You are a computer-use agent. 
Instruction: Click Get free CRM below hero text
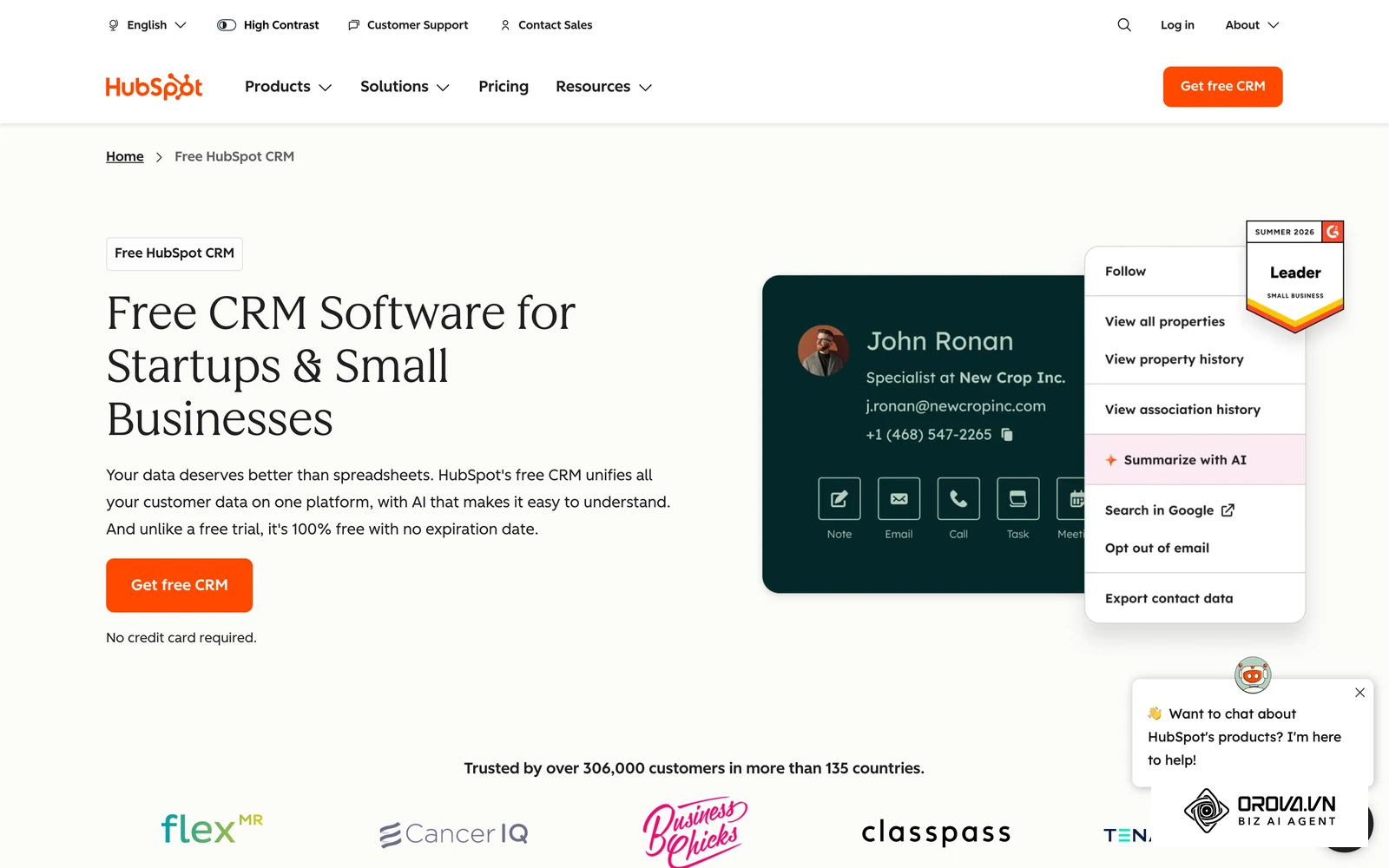click(x=179, y=585)
